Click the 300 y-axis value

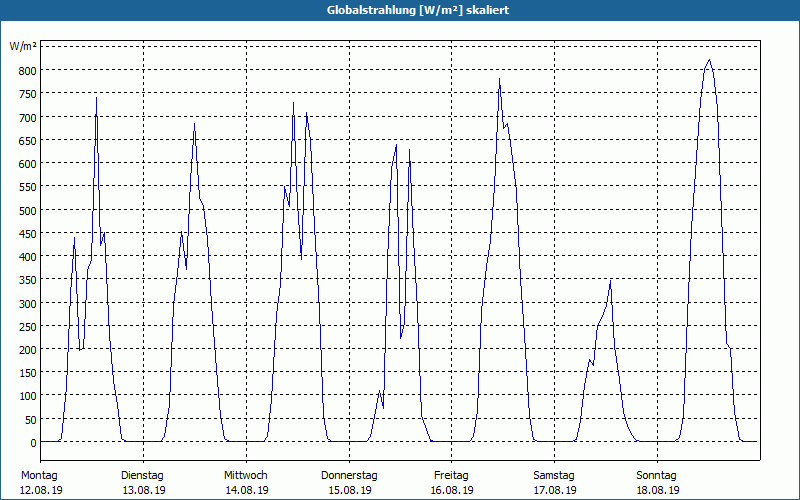[x=28, y=304]
